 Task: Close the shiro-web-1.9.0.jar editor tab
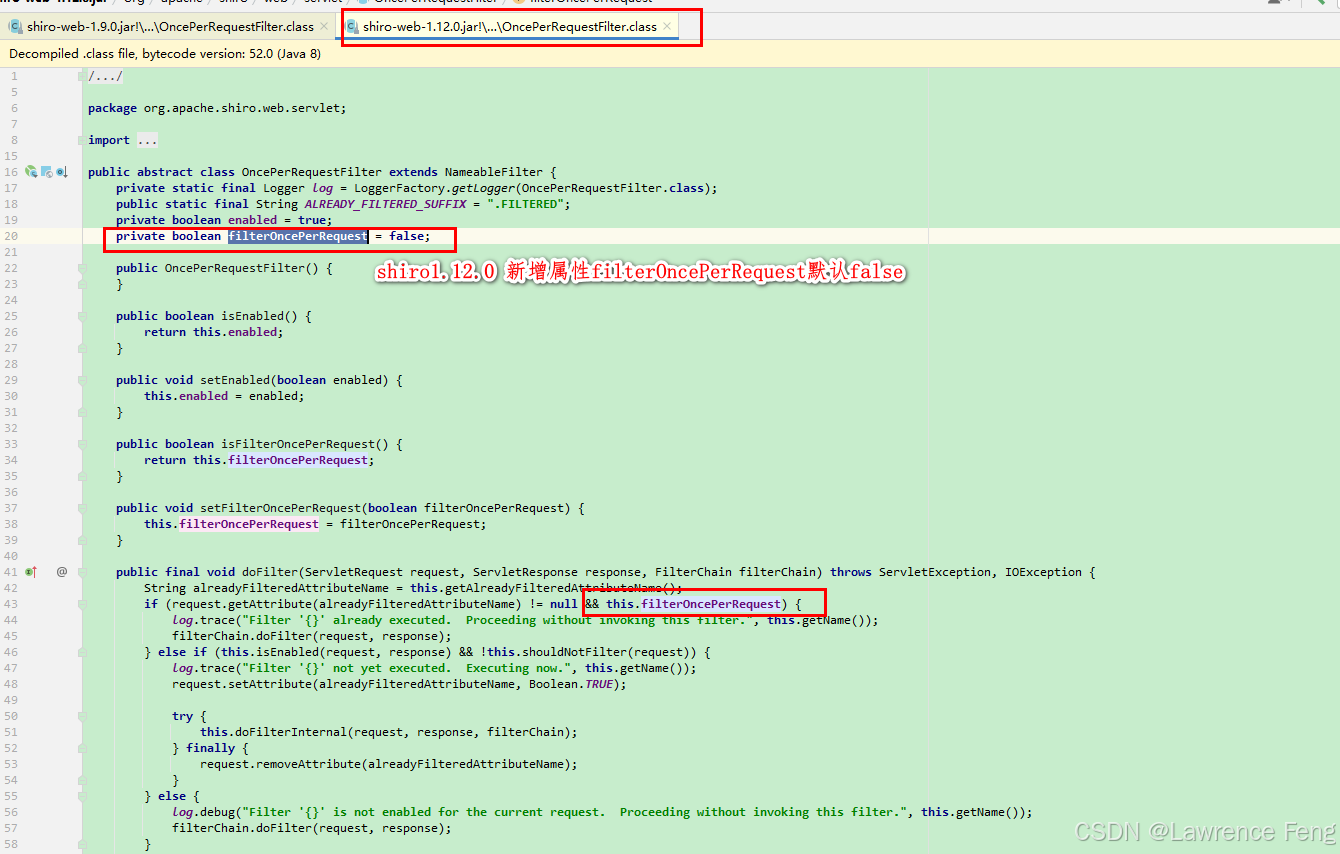pyautogui.click(x=324, y=27)
